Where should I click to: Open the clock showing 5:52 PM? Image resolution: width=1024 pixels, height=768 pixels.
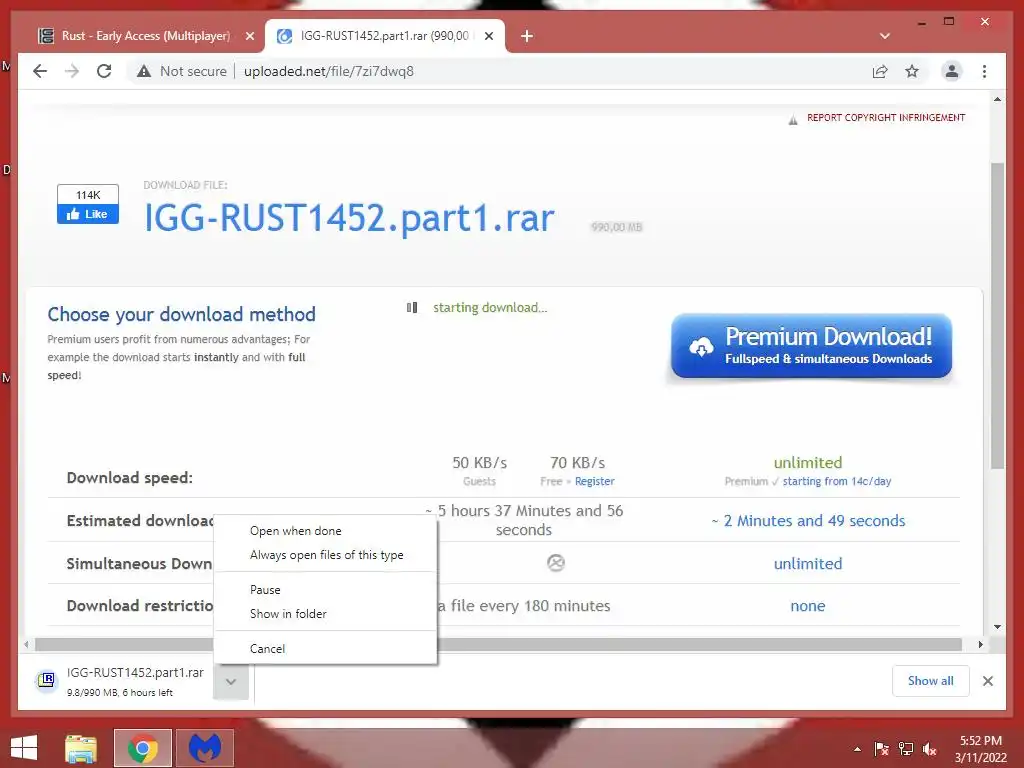[x=981, y=749]
